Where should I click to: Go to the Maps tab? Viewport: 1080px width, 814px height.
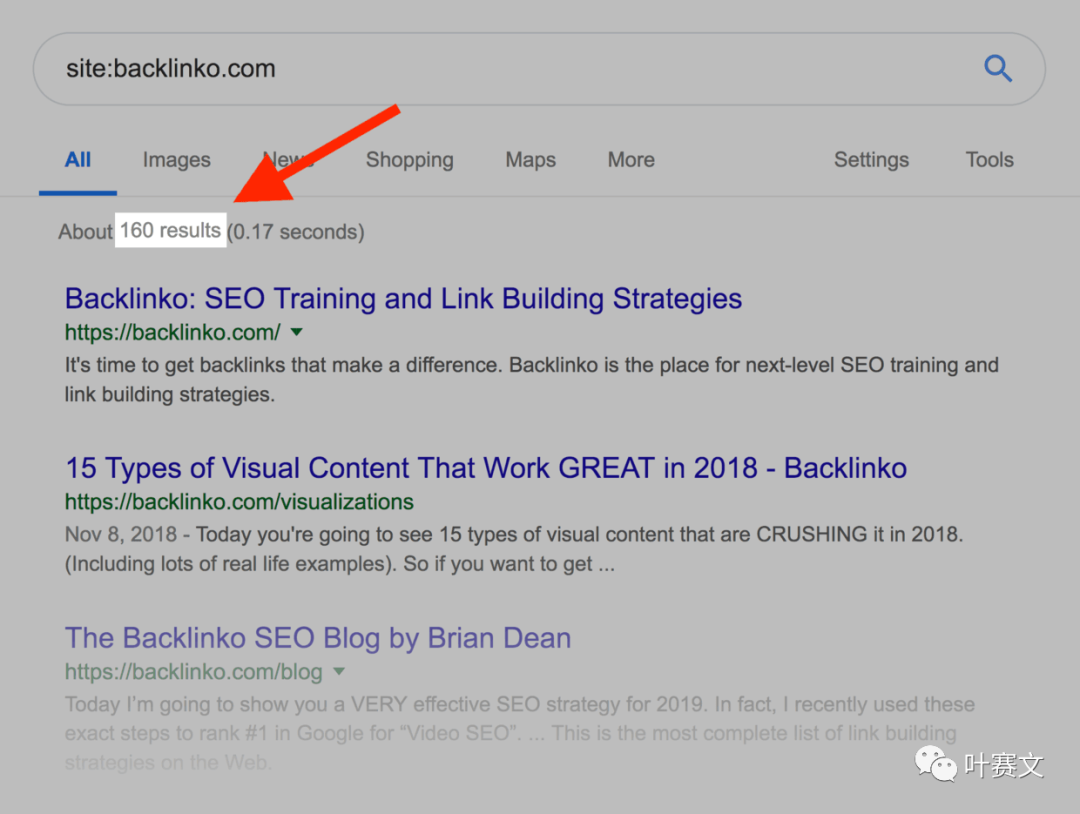click(x=530, y=160)
